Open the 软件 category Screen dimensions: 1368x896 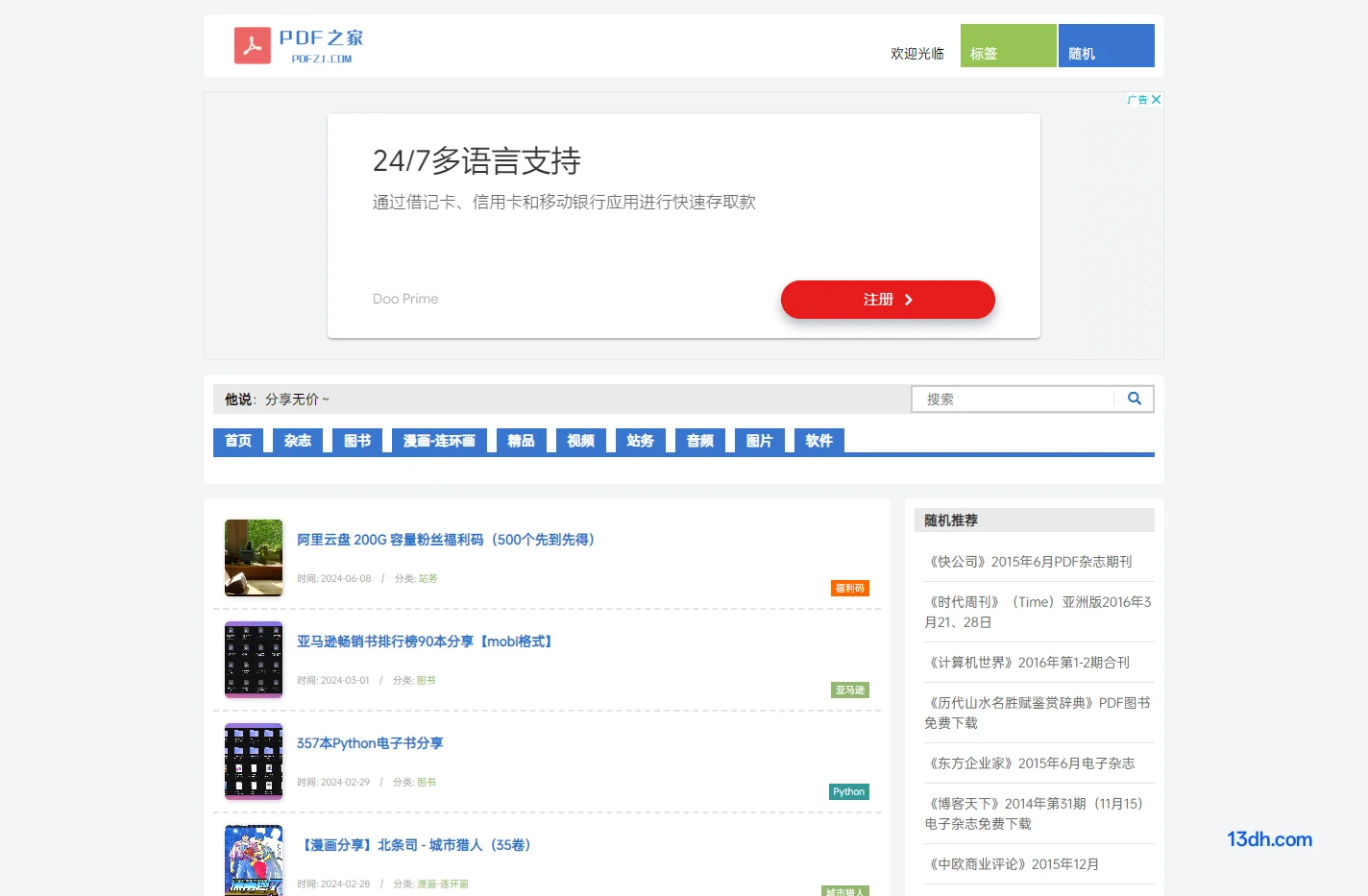(818, 441)
